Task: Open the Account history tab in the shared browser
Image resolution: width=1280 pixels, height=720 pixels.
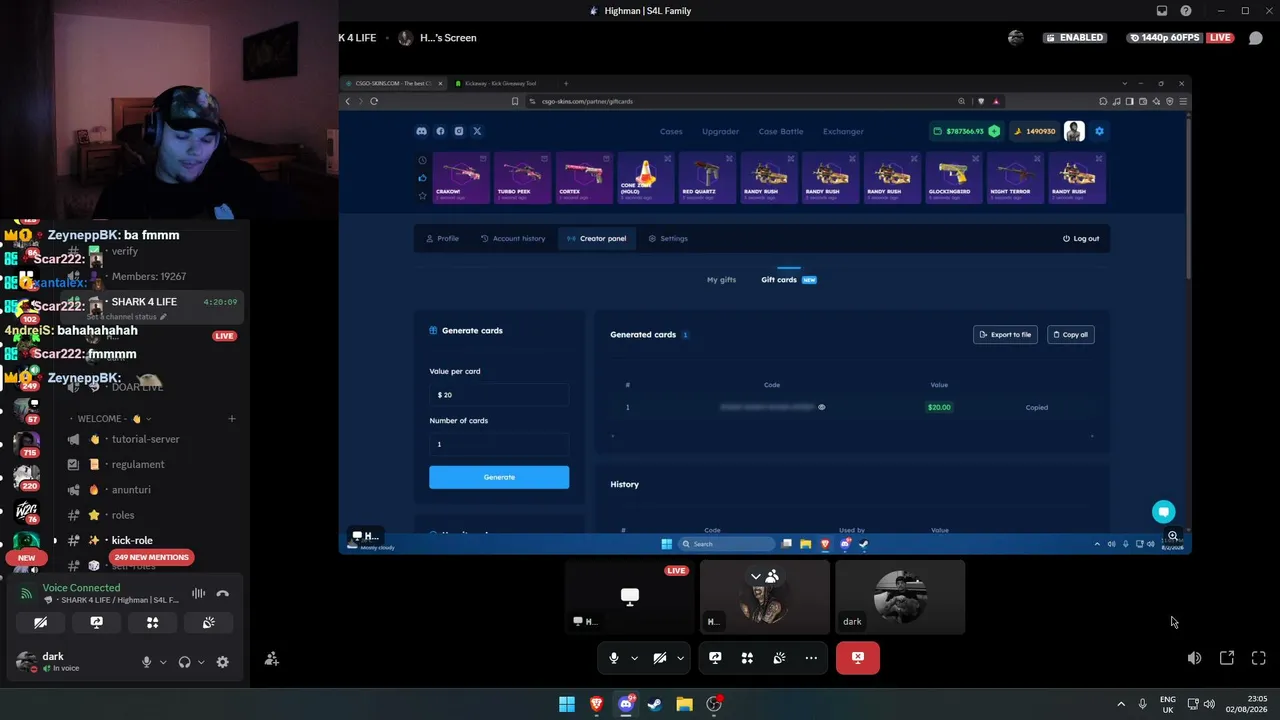Action: point(513,238)
